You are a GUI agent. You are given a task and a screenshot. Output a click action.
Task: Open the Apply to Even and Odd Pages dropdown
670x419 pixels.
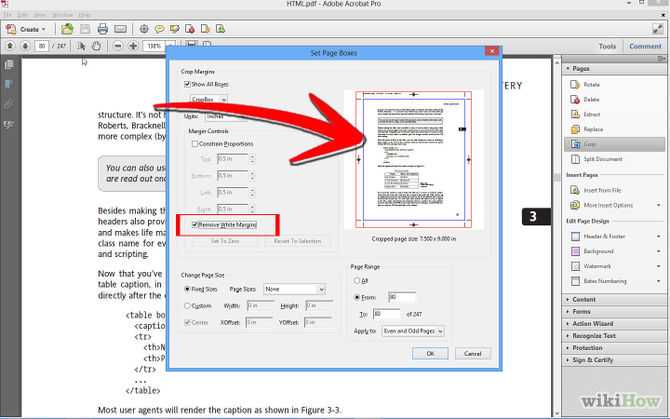[413, 331]
